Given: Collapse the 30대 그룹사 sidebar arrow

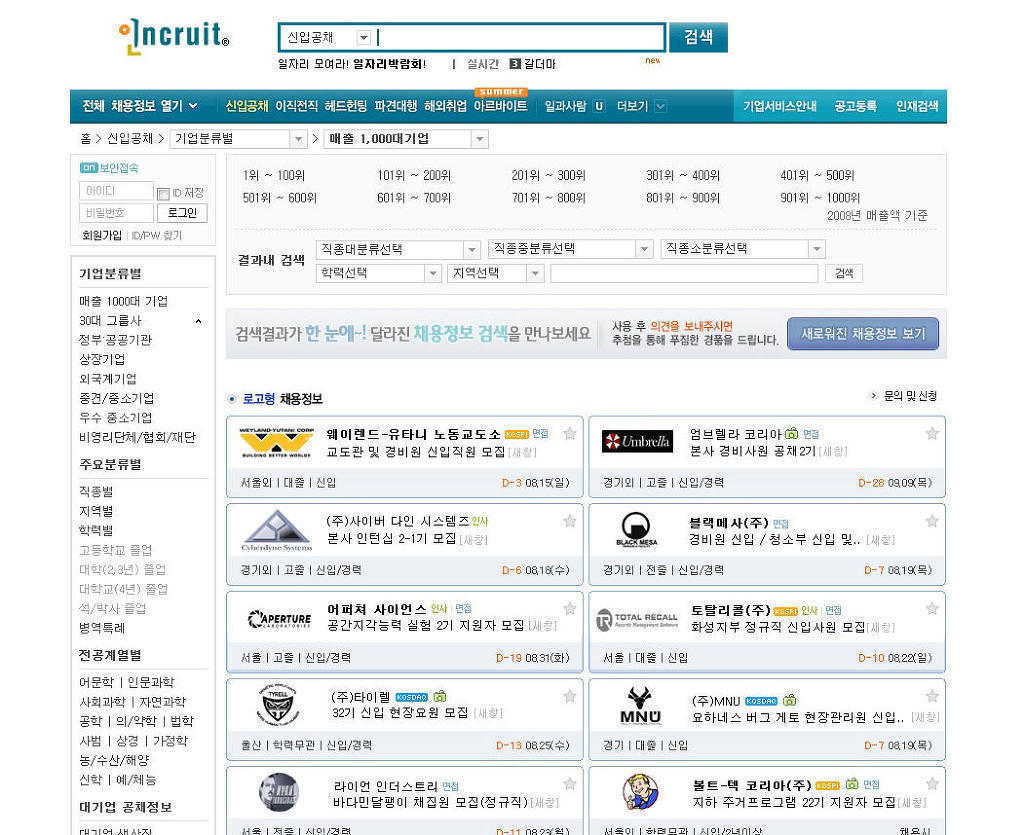Looking at the screenshot, I should pyautogui.click(x=198, y=321).
